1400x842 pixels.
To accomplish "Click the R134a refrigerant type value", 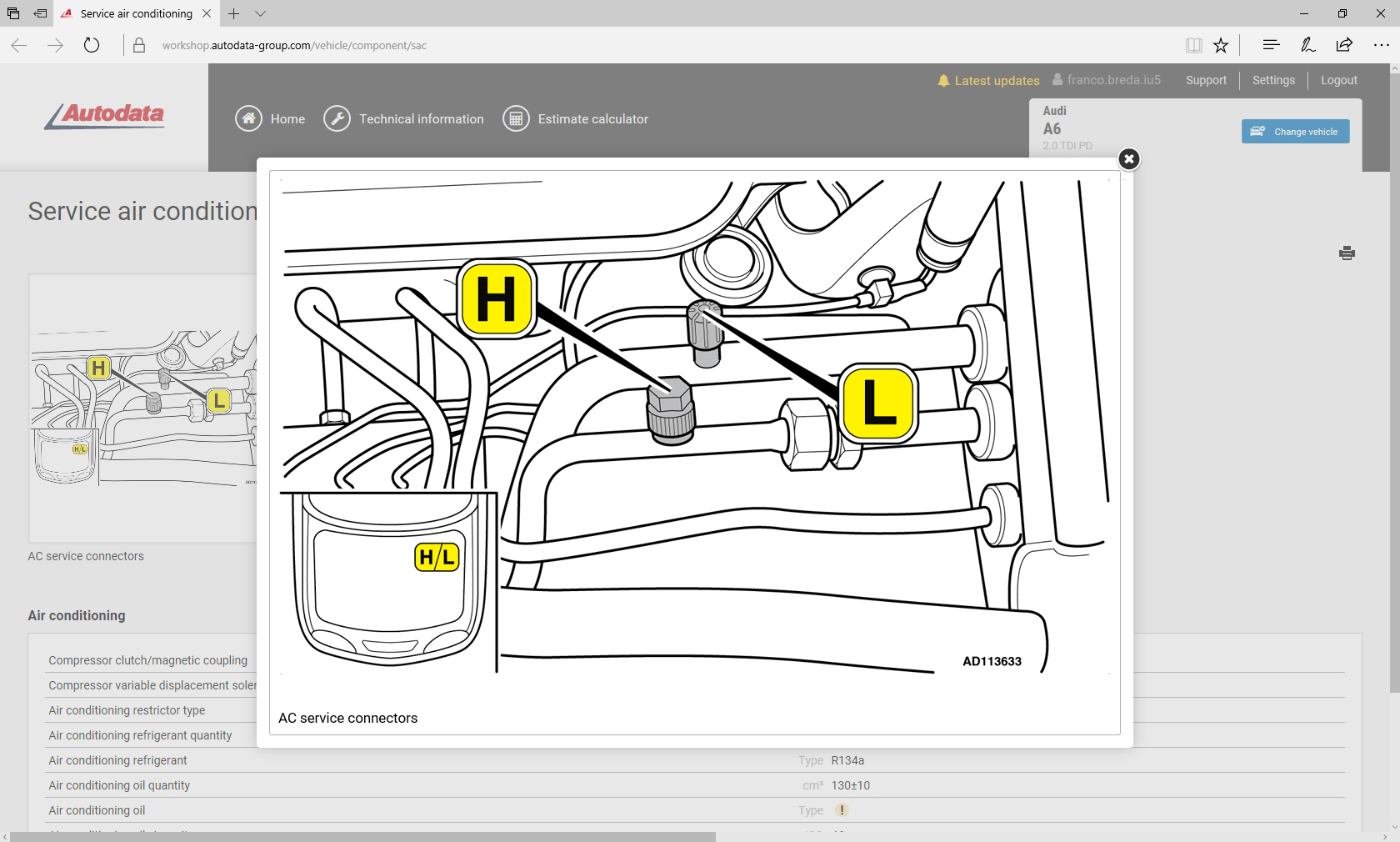I will 847,760.
